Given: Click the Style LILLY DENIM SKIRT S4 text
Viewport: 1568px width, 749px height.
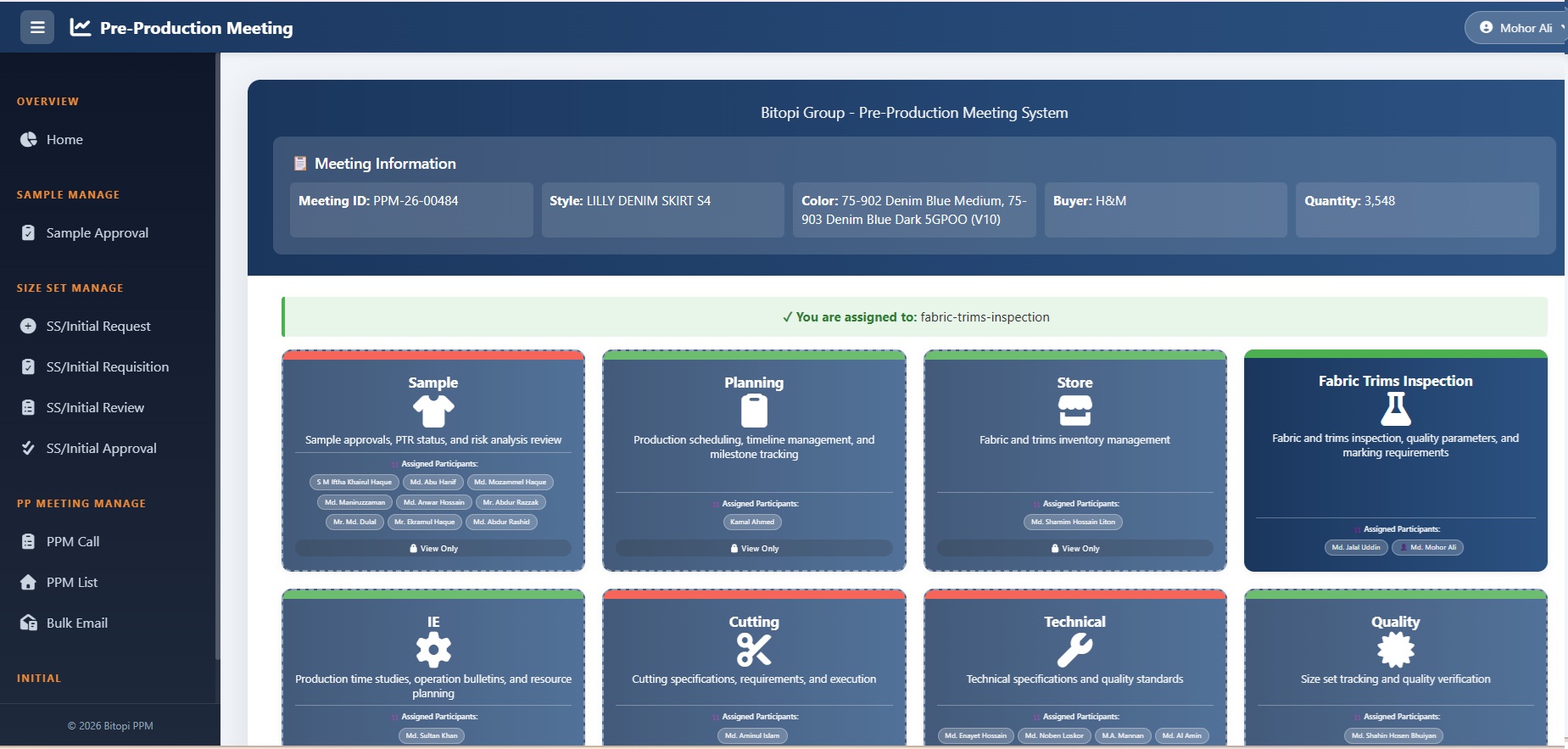Looking at the screenshot, I should [x=630, y=201].
